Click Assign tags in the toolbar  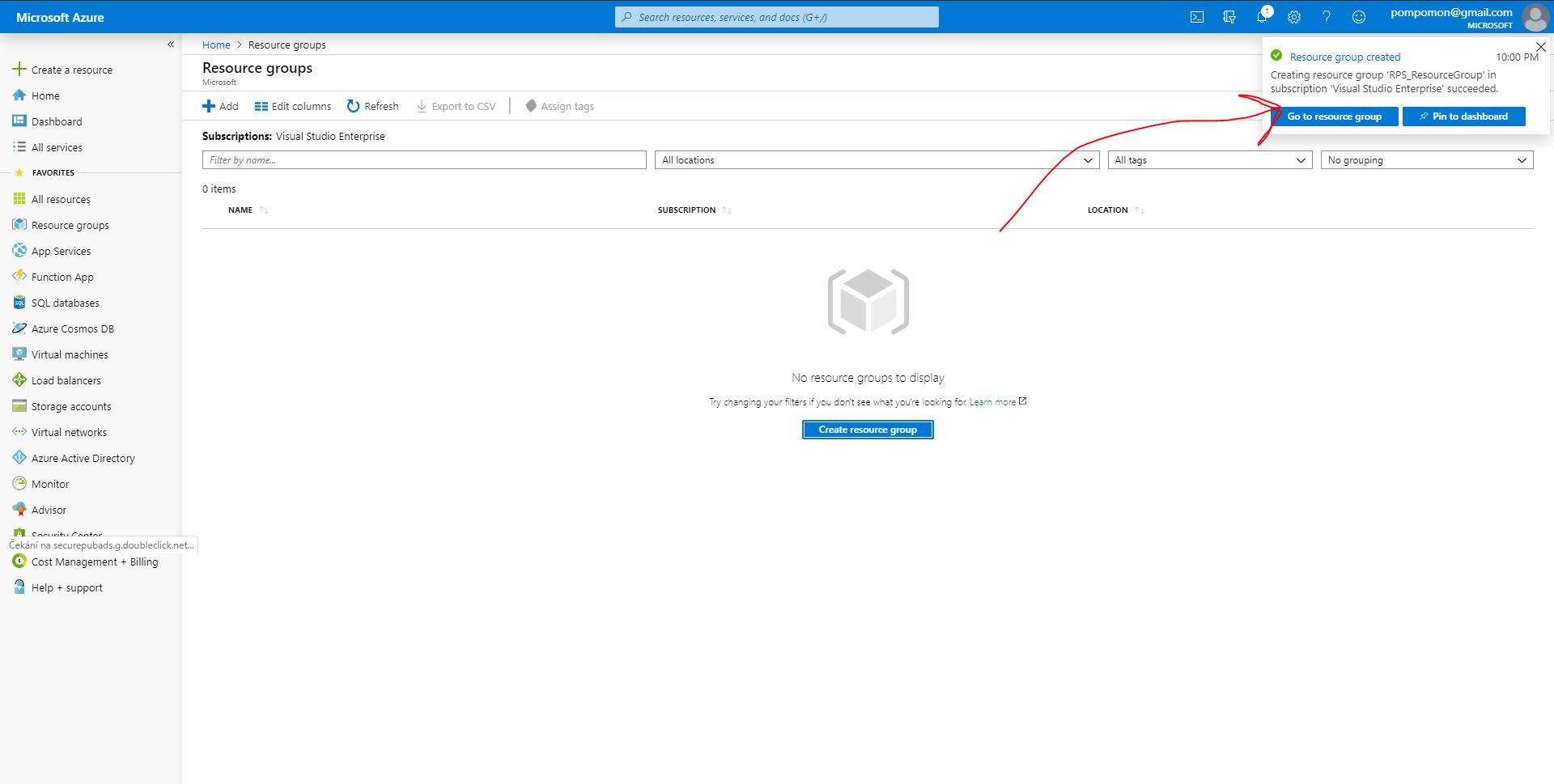[559, 106]
